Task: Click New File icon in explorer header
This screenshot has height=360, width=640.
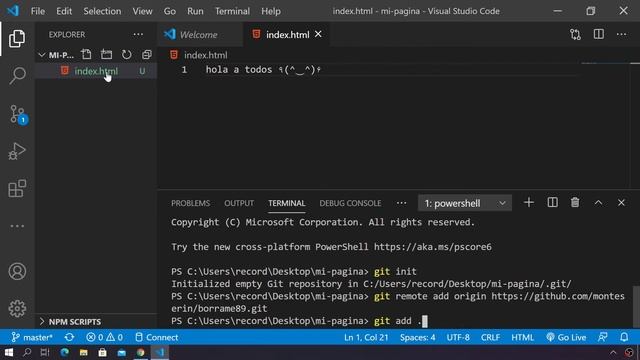Action: coord(86,54)
